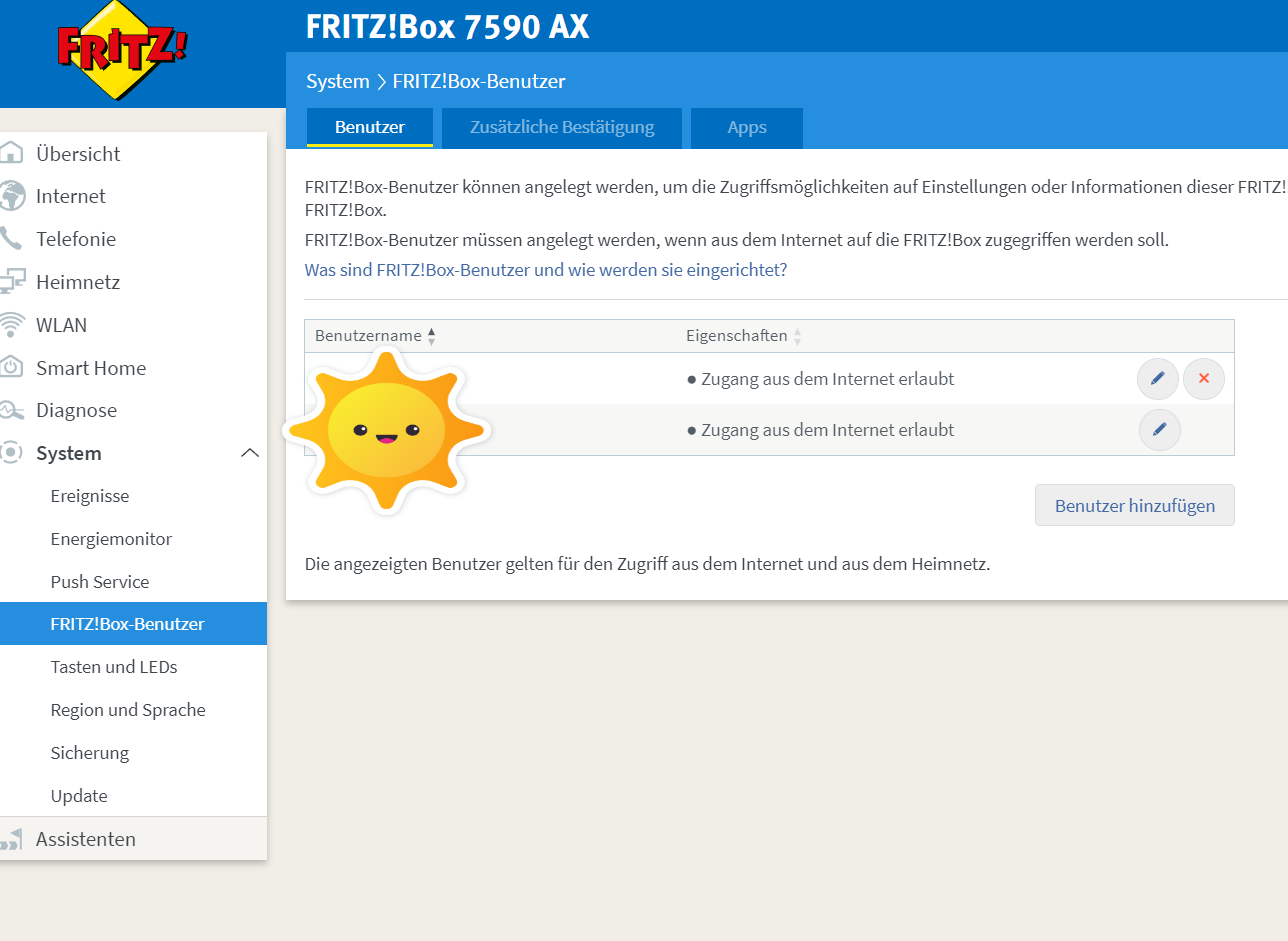1288x941 pixels.
Task: Open the Internet menu entry
Action: click(x=71, y=196)
